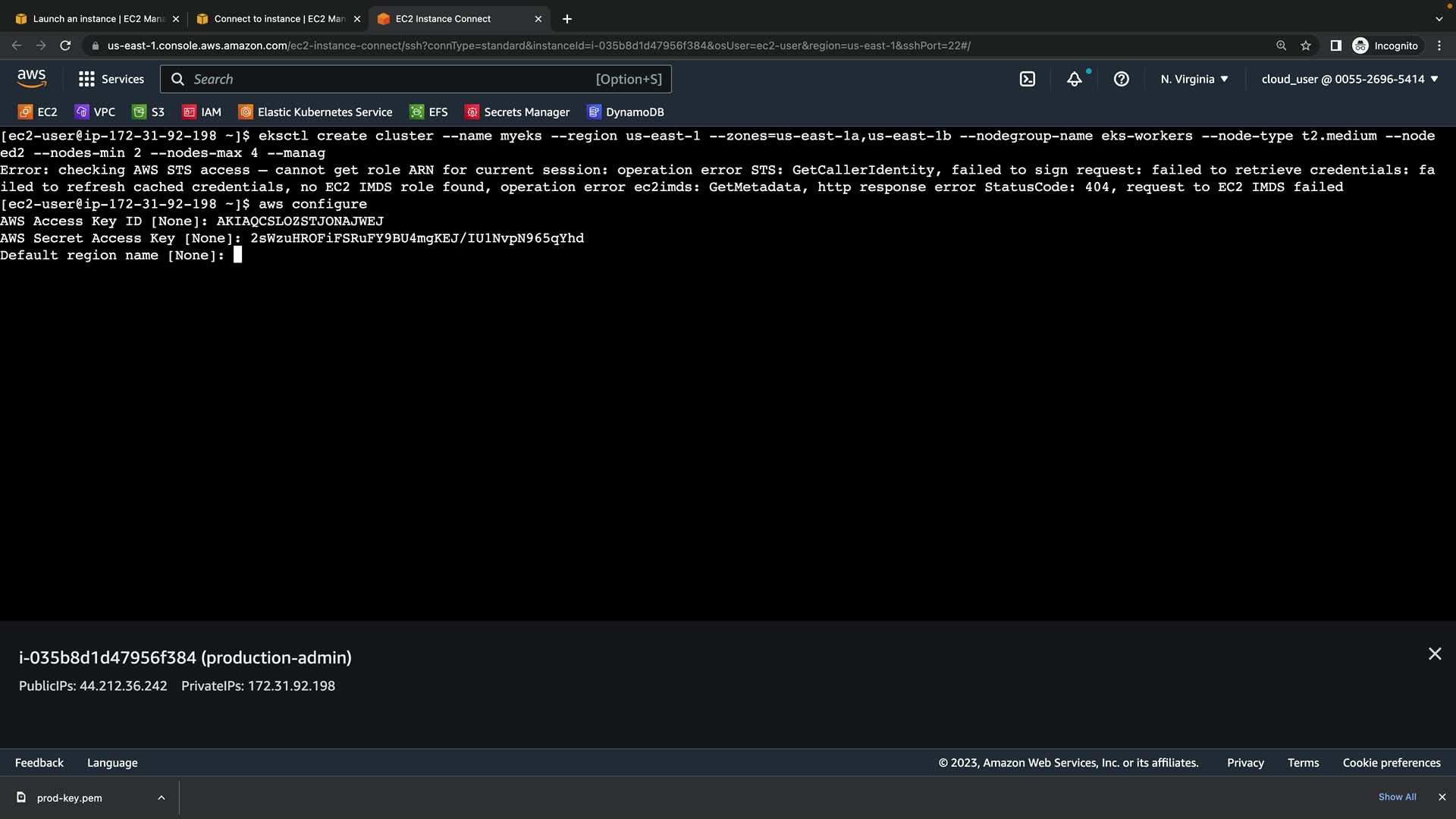1456x819 pixels.
Task: Open the Secrets Manager shortcut
Action: click(518, 112)
